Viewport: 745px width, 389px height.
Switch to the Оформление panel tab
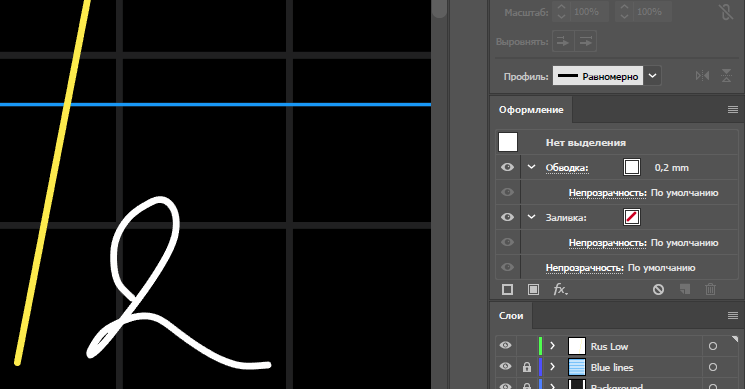531,110
